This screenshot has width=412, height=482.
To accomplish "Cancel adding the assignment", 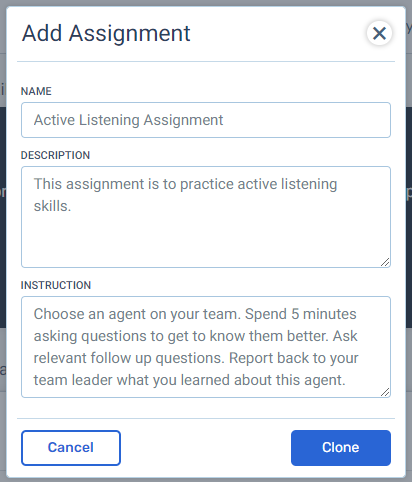I will [x=71, y=448].
